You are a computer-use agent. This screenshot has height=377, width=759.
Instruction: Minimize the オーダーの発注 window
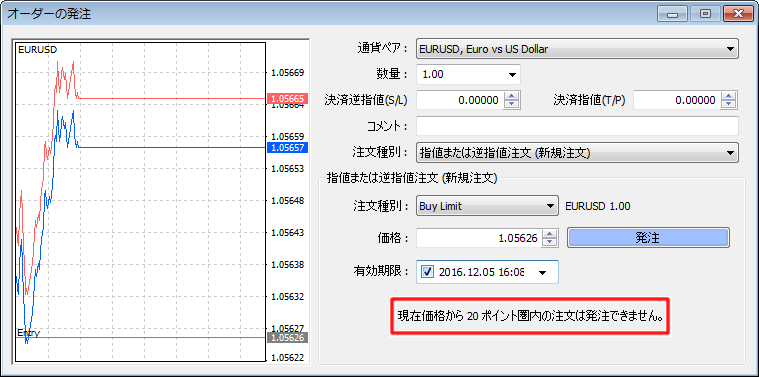[x=672, y=14]
